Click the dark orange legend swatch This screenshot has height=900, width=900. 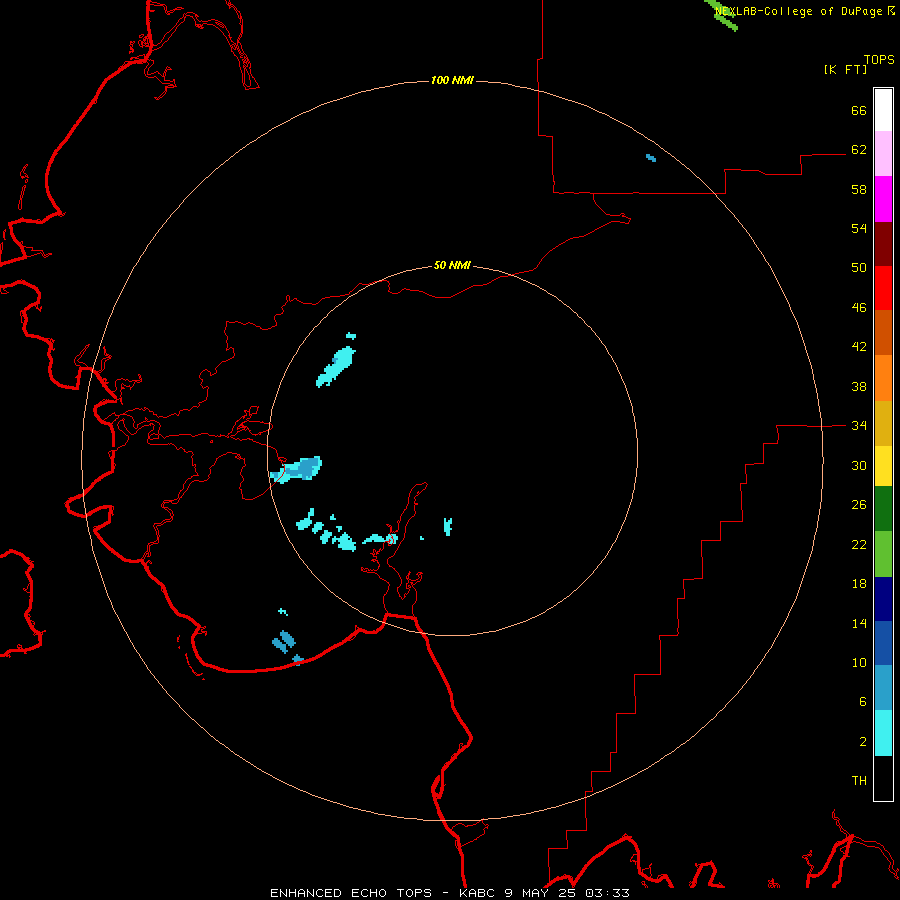(883, 333)
